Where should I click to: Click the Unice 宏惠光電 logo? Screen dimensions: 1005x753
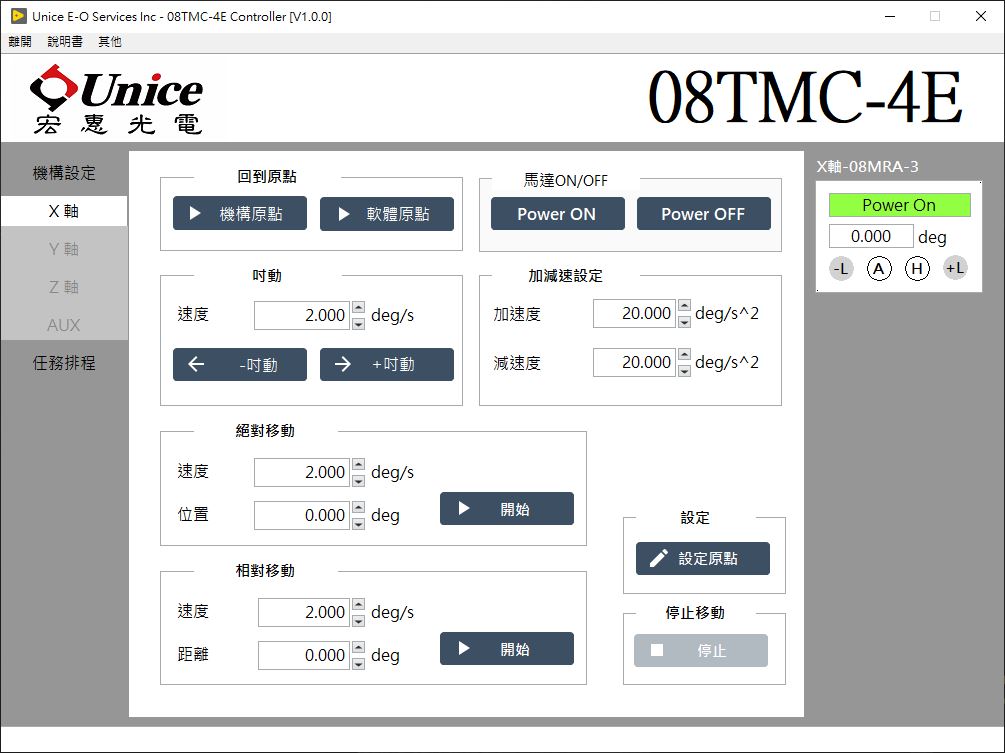click(117, 99)
